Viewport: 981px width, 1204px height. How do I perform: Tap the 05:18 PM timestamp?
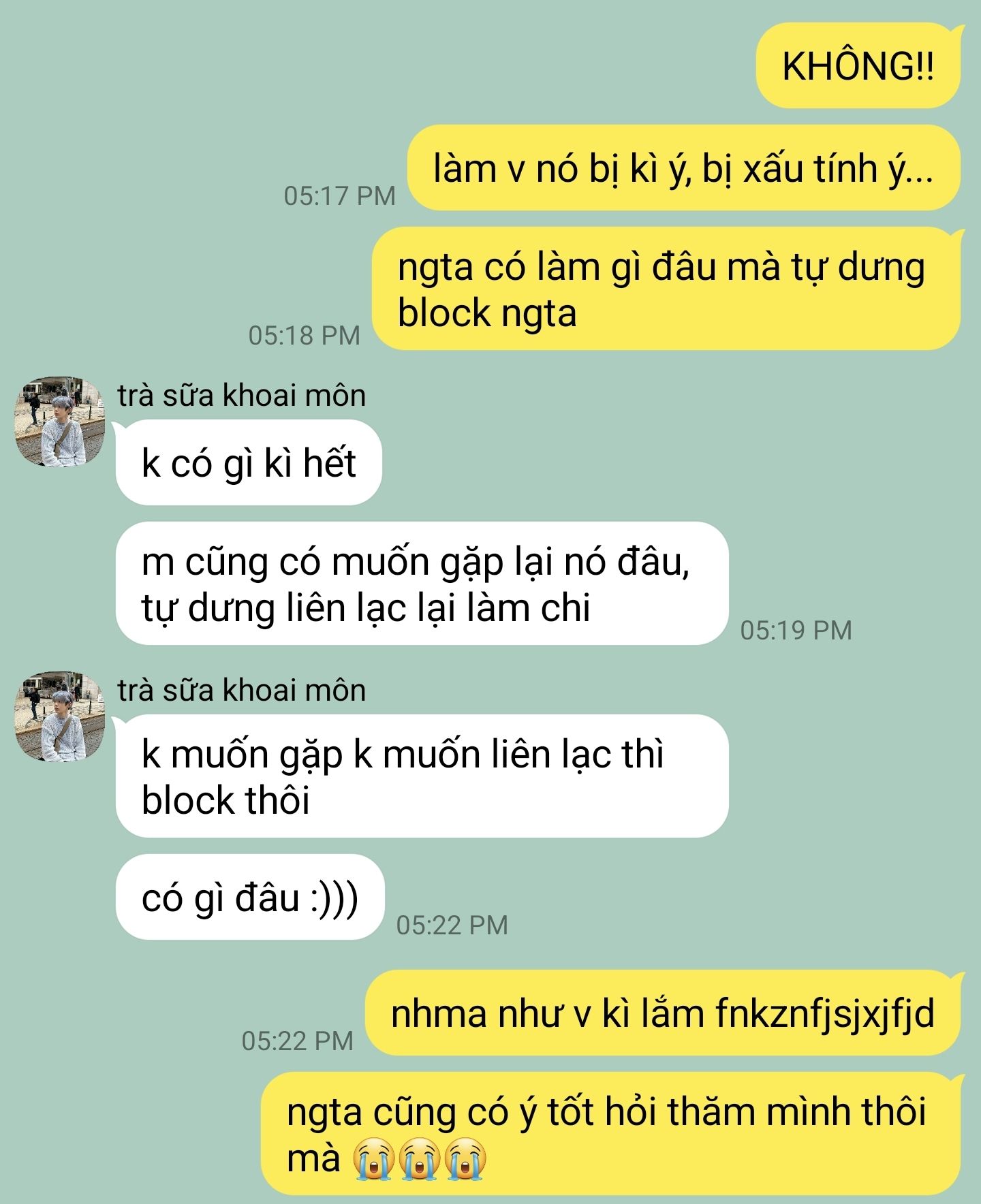pyautogui.click(x=304, y=336)
